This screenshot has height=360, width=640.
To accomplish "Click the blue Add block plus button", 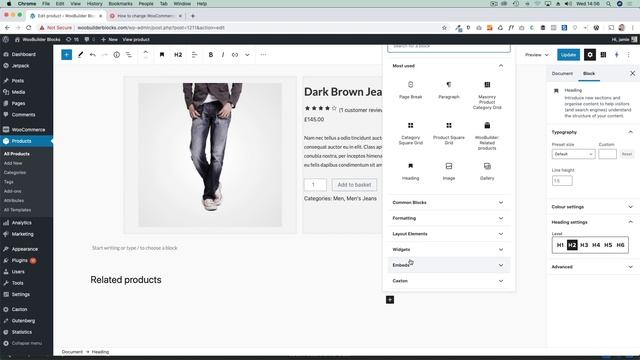I will pos(67,55).
